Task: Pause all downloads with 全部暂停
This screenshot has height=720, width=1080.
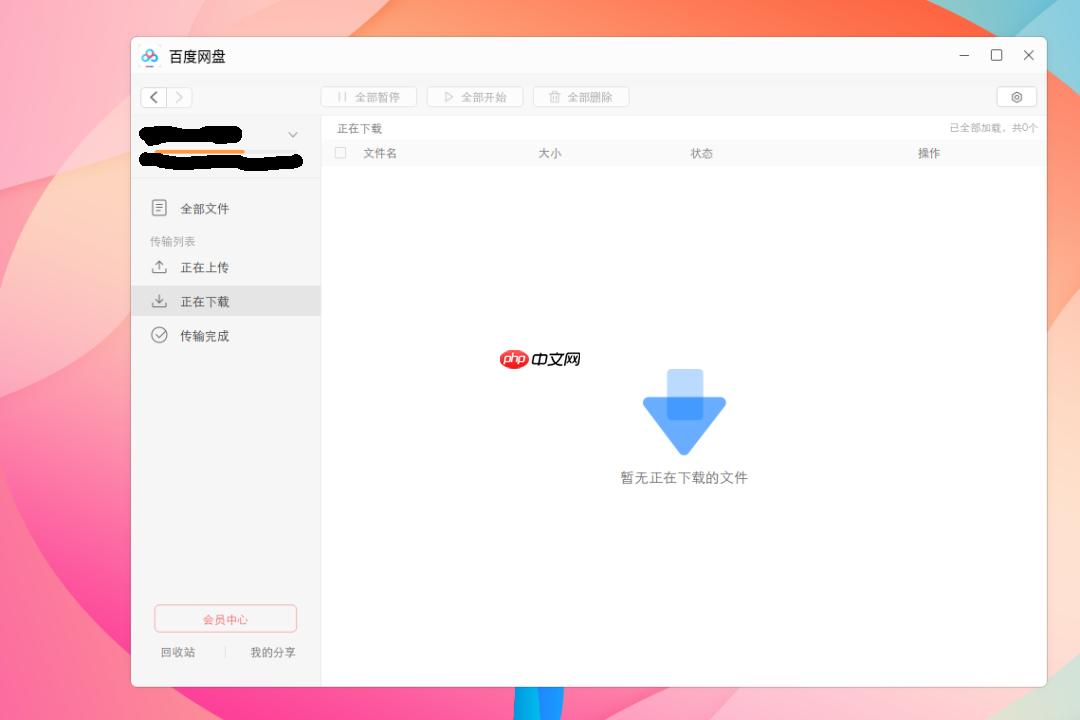Action: [x=368, y=96]
